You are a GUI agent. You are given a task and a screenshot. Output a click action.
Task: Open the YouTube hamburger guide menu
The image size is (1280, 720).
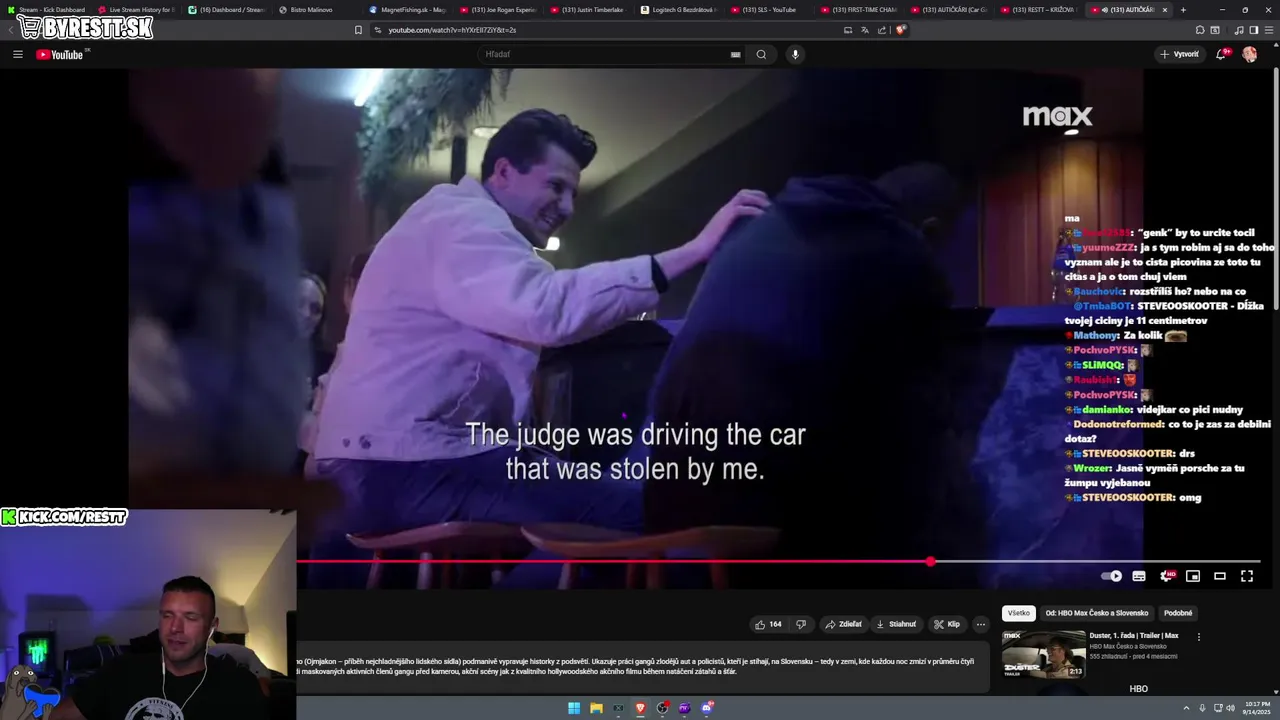click(x=18, y=54)
